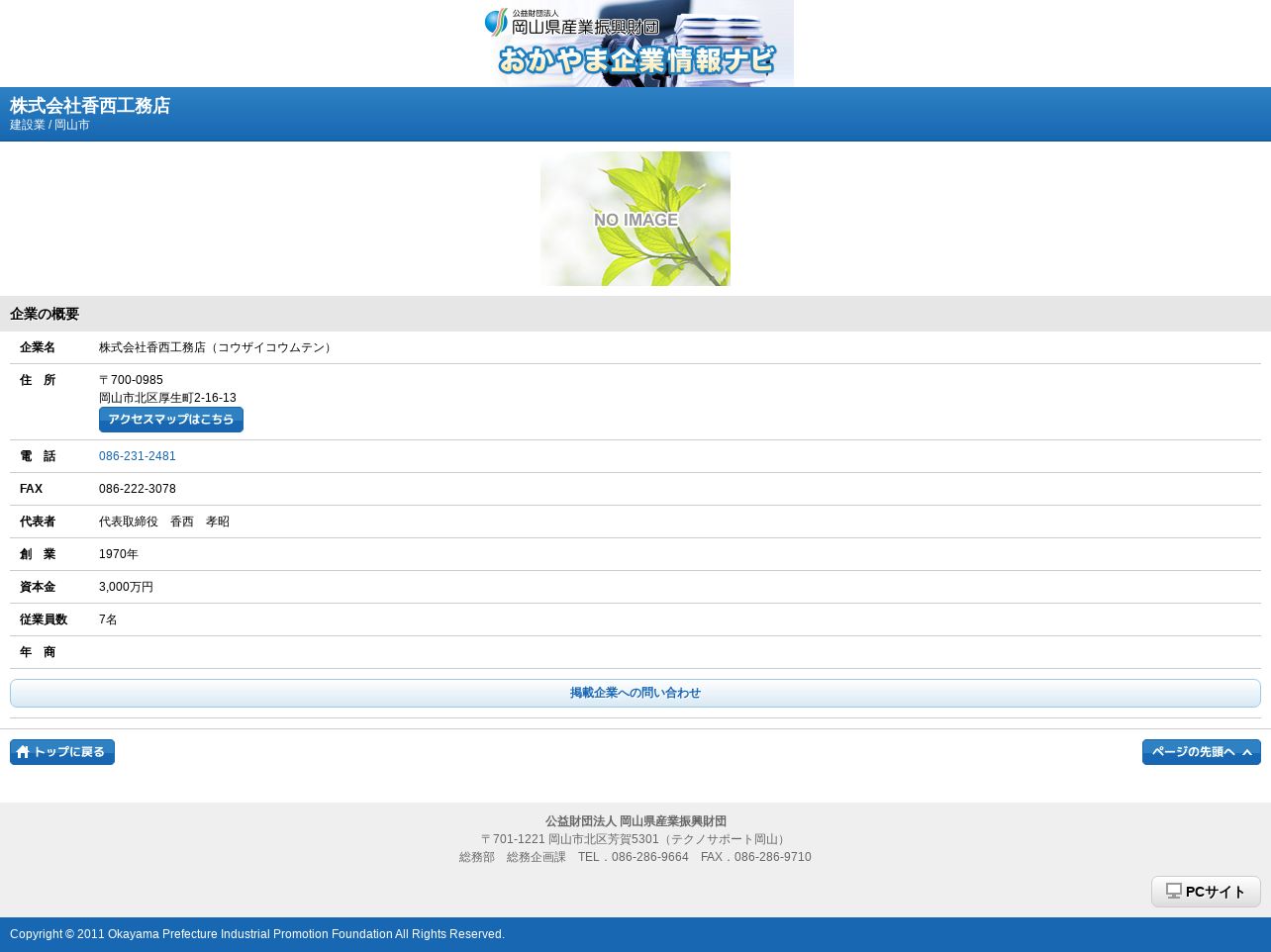
Task: Select the Copyright © 2011 footer line
Action: pyautogui.click(x=257, y=934)
